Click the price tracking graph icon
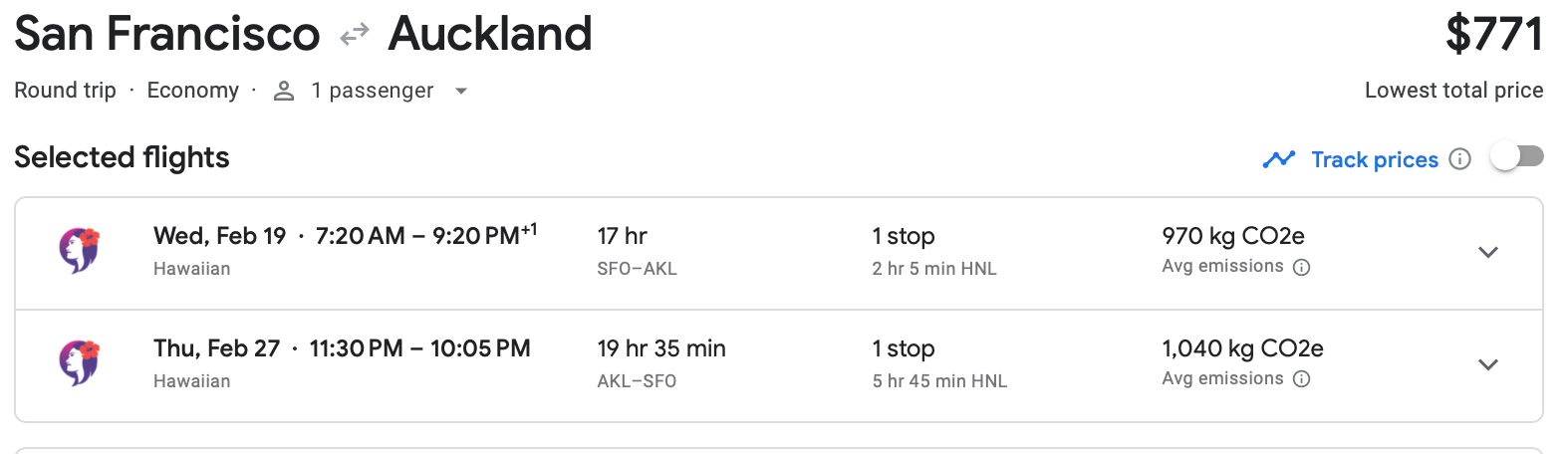Viewport: 1568px width, 454px height. click(1278, 159)
